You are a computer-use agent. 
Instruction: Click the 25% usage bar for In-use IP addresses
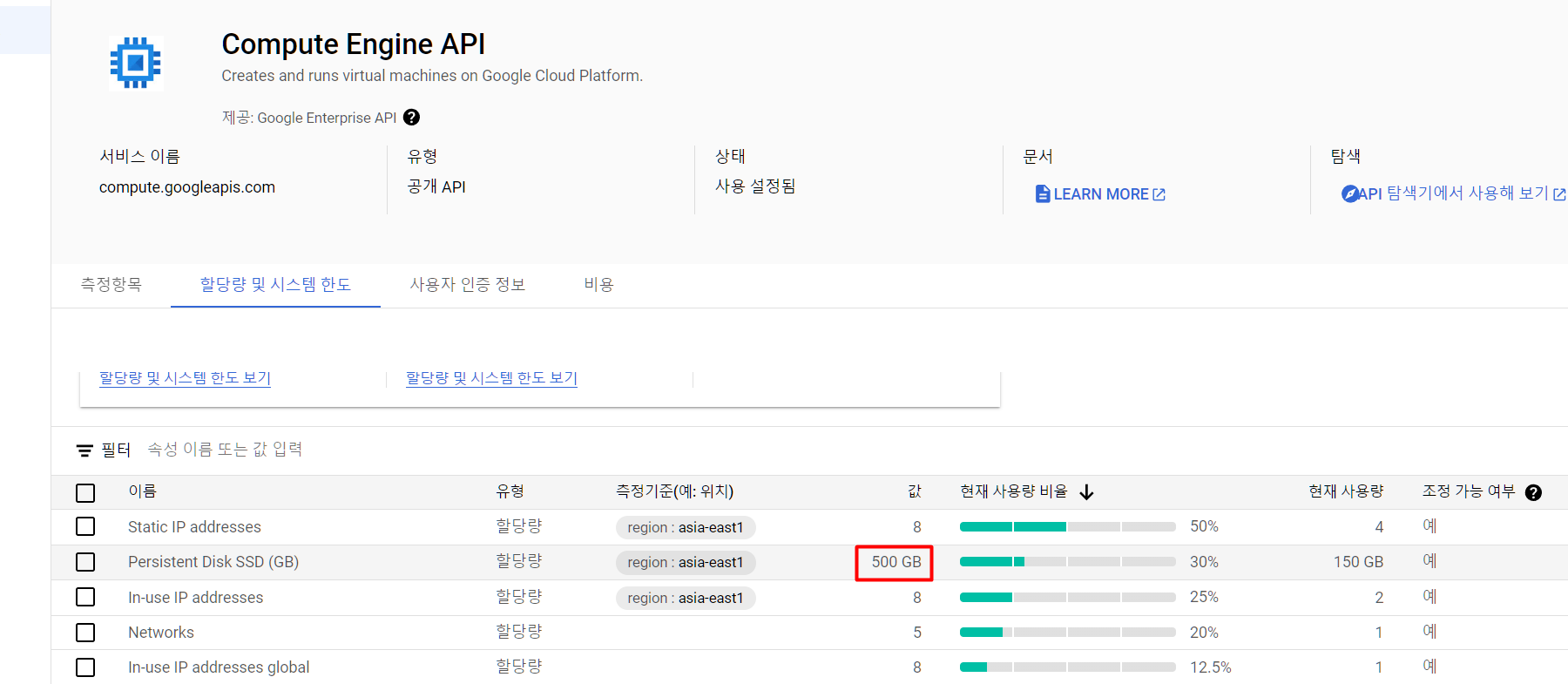[x=1067, y=597]
